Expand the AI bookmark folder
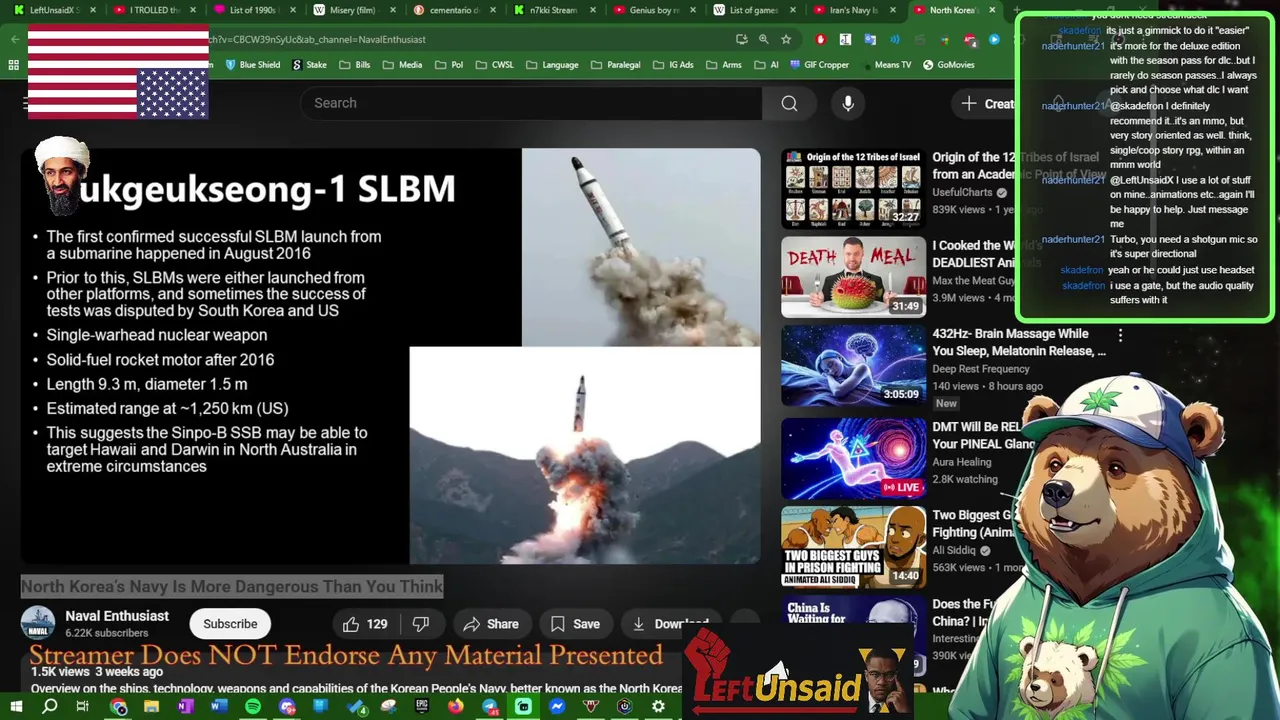 pyautogui.click(x=766, y=65)
